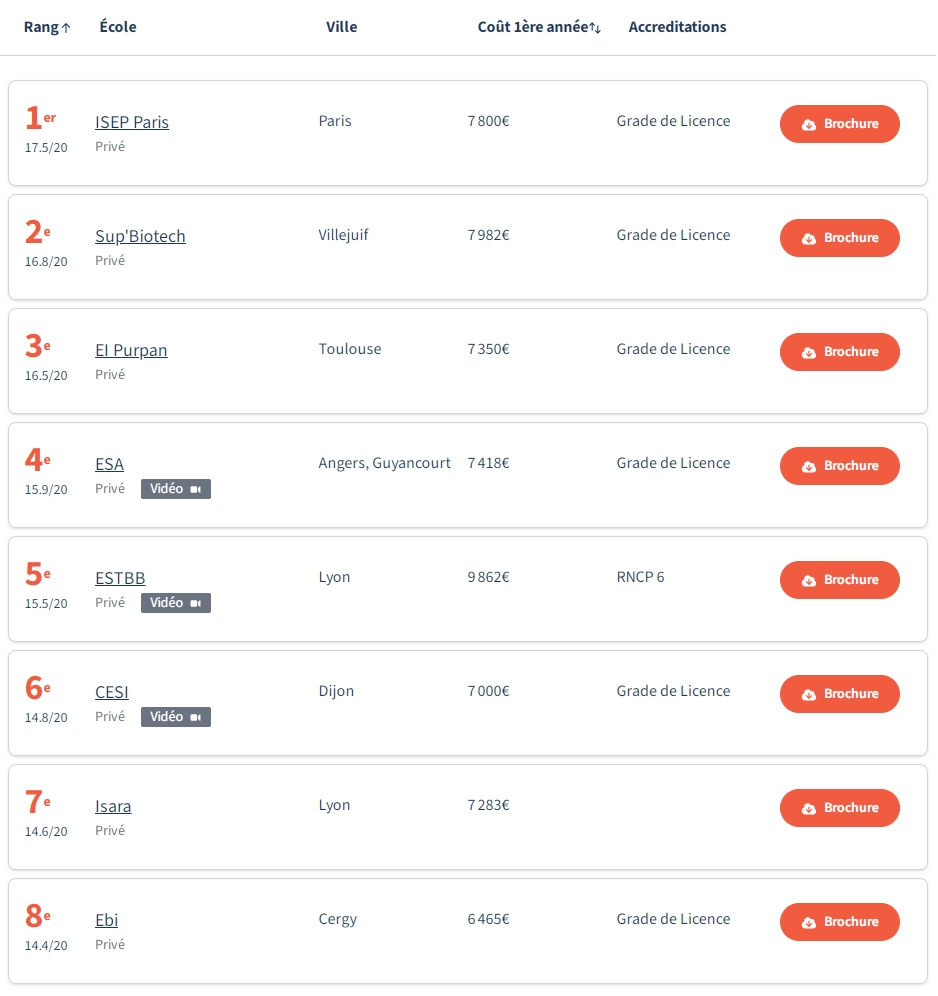938x996 pixels.
Task: Open the Sup'Biotech school page
Action: [140, 236]
